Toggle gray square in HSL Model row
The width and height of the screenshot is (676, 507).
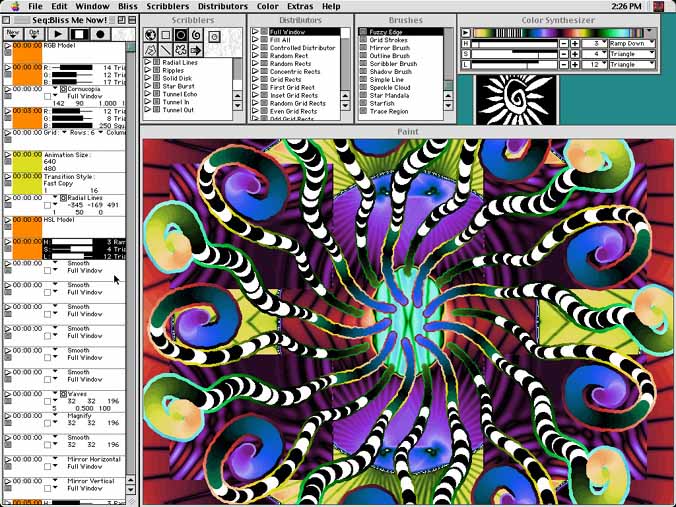(x=8, y=227)
